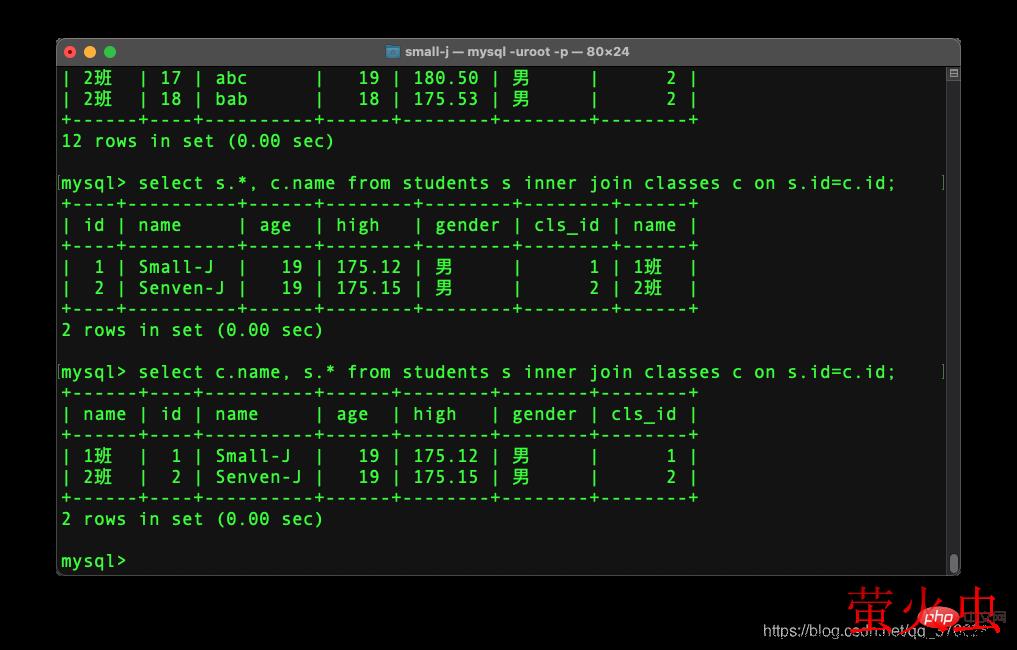Click the folder proxy icon in title bar

pyautogui.click(x=393, y=52)
